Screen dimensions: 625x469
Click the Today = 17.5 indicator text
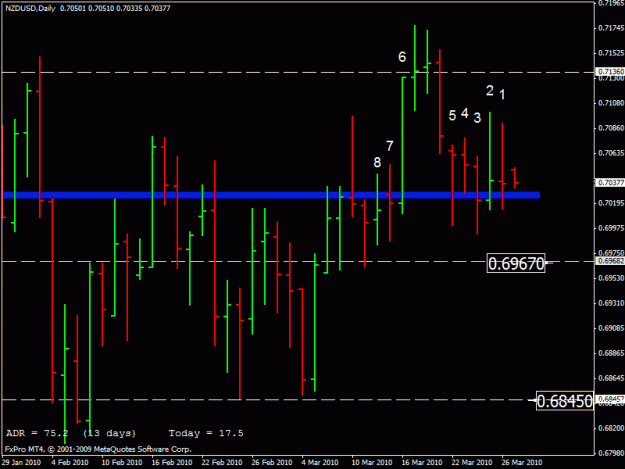pyautogui.click(x=206, y=433)
